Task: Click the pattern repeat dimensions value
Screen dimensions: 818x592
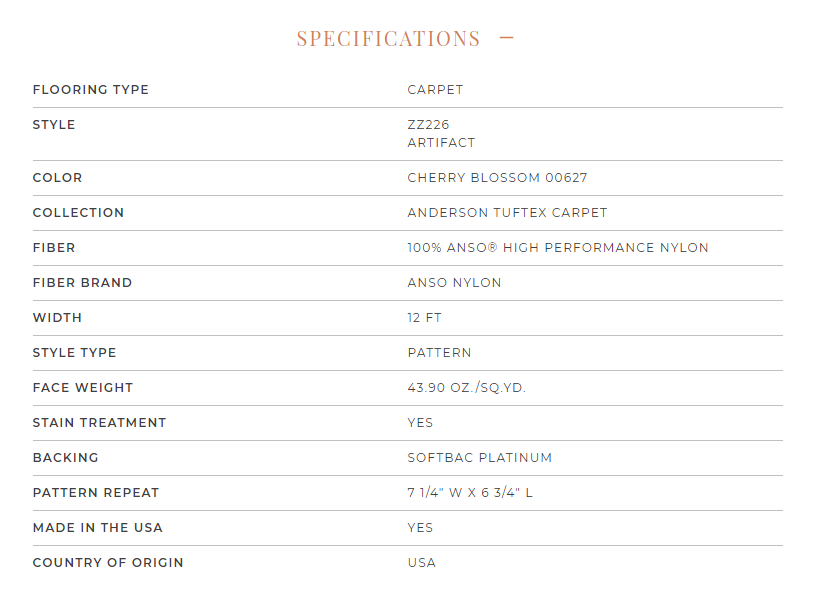Action: pos(470,492)
